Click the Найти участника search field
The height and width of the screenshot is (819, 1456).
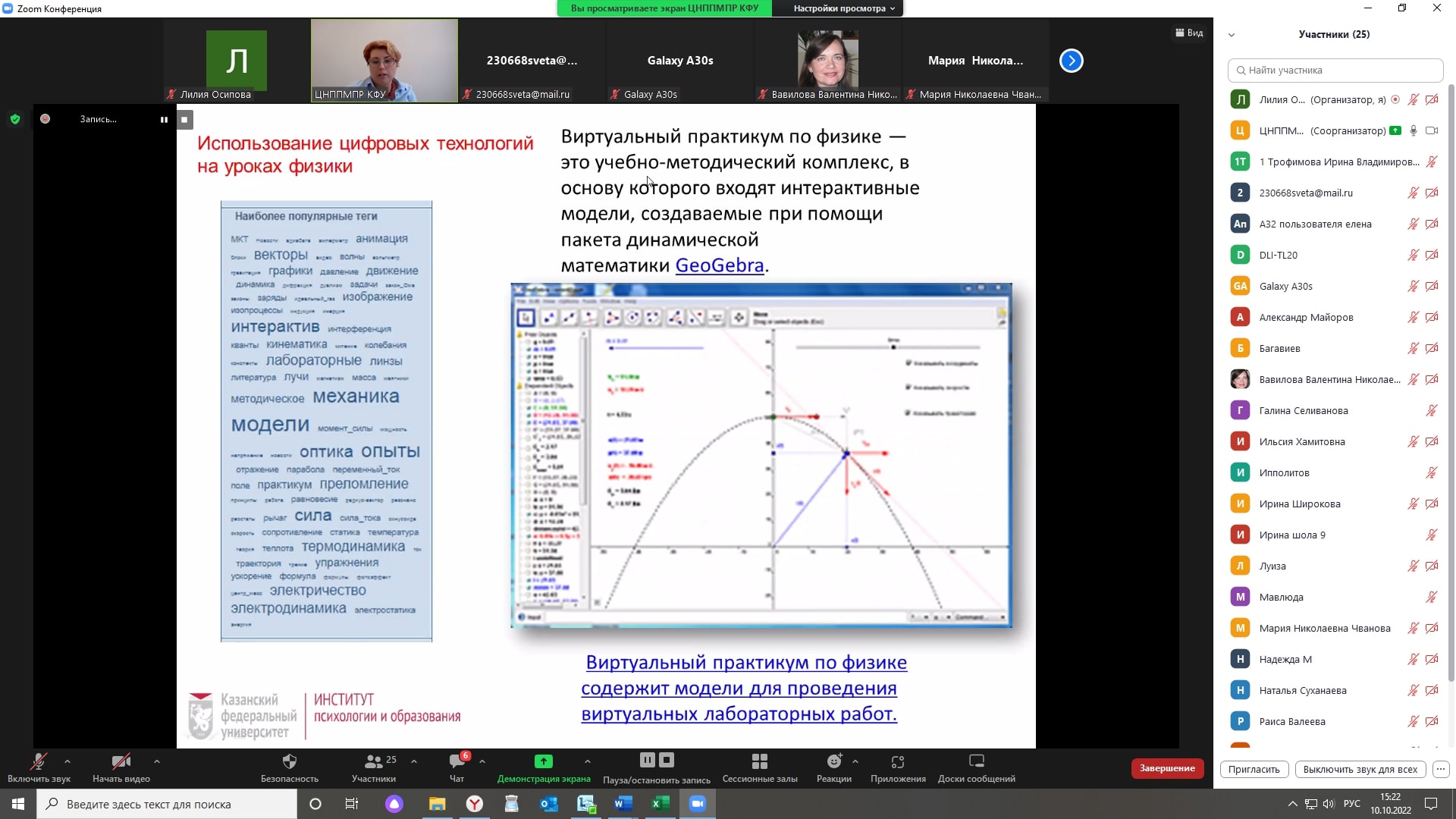1335,70
